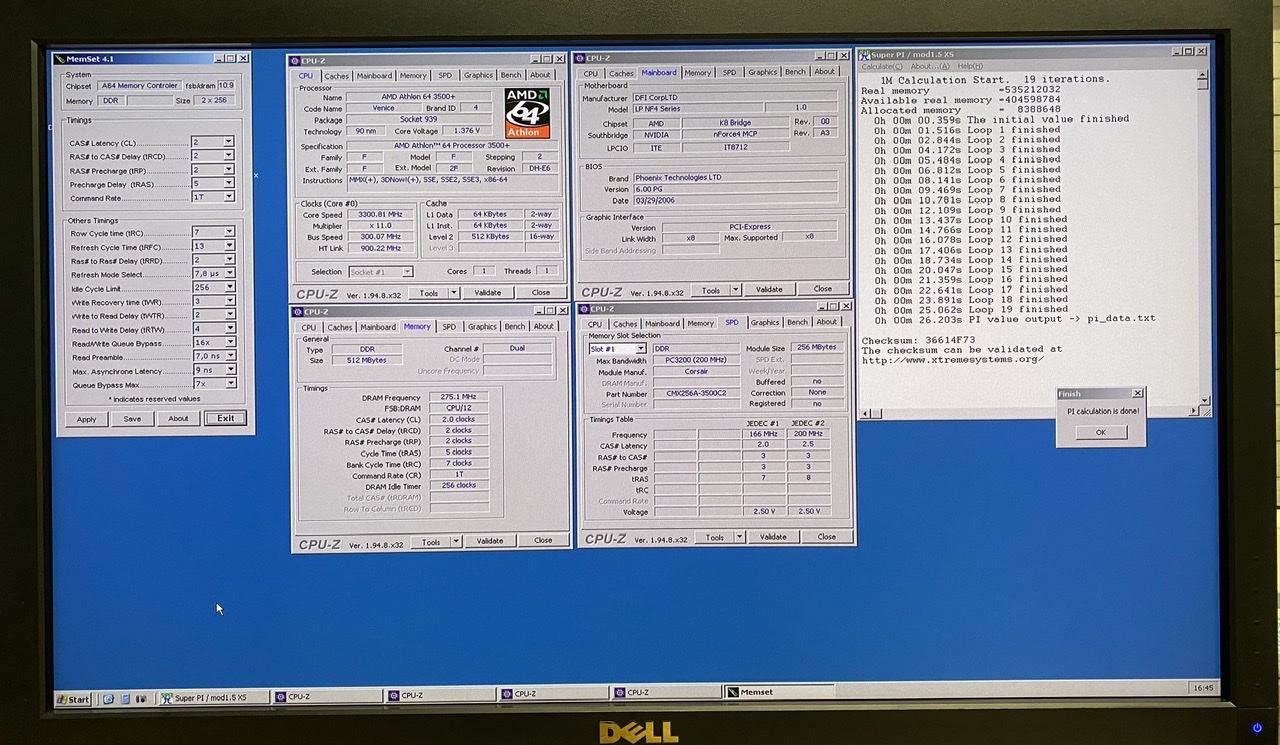Open the Bench tab in CPU-Z Mainboard window
This screenshot has width=1280, height=745.
point(795,72)
